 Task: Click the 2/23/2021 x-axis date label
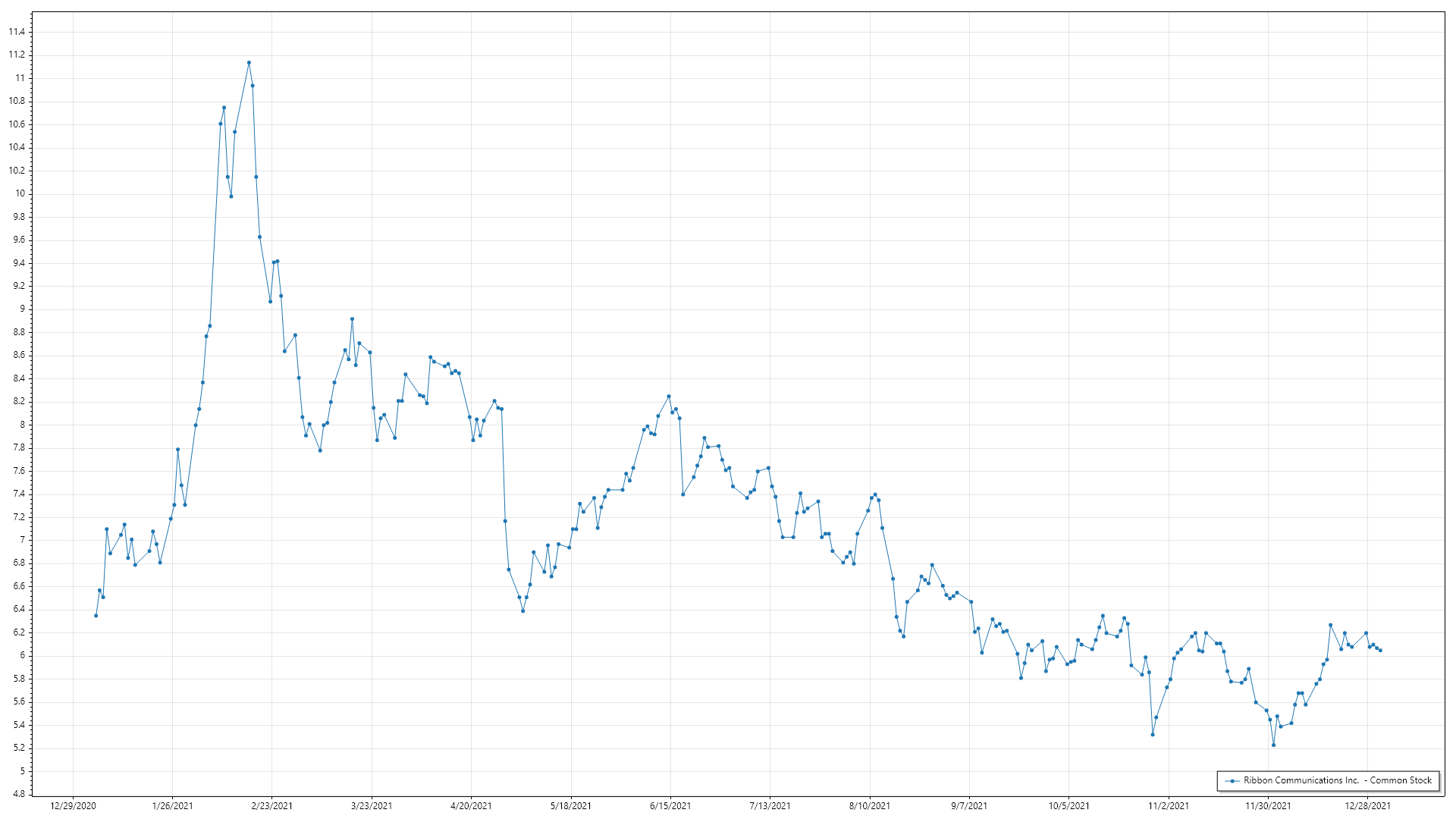[271, 806]
